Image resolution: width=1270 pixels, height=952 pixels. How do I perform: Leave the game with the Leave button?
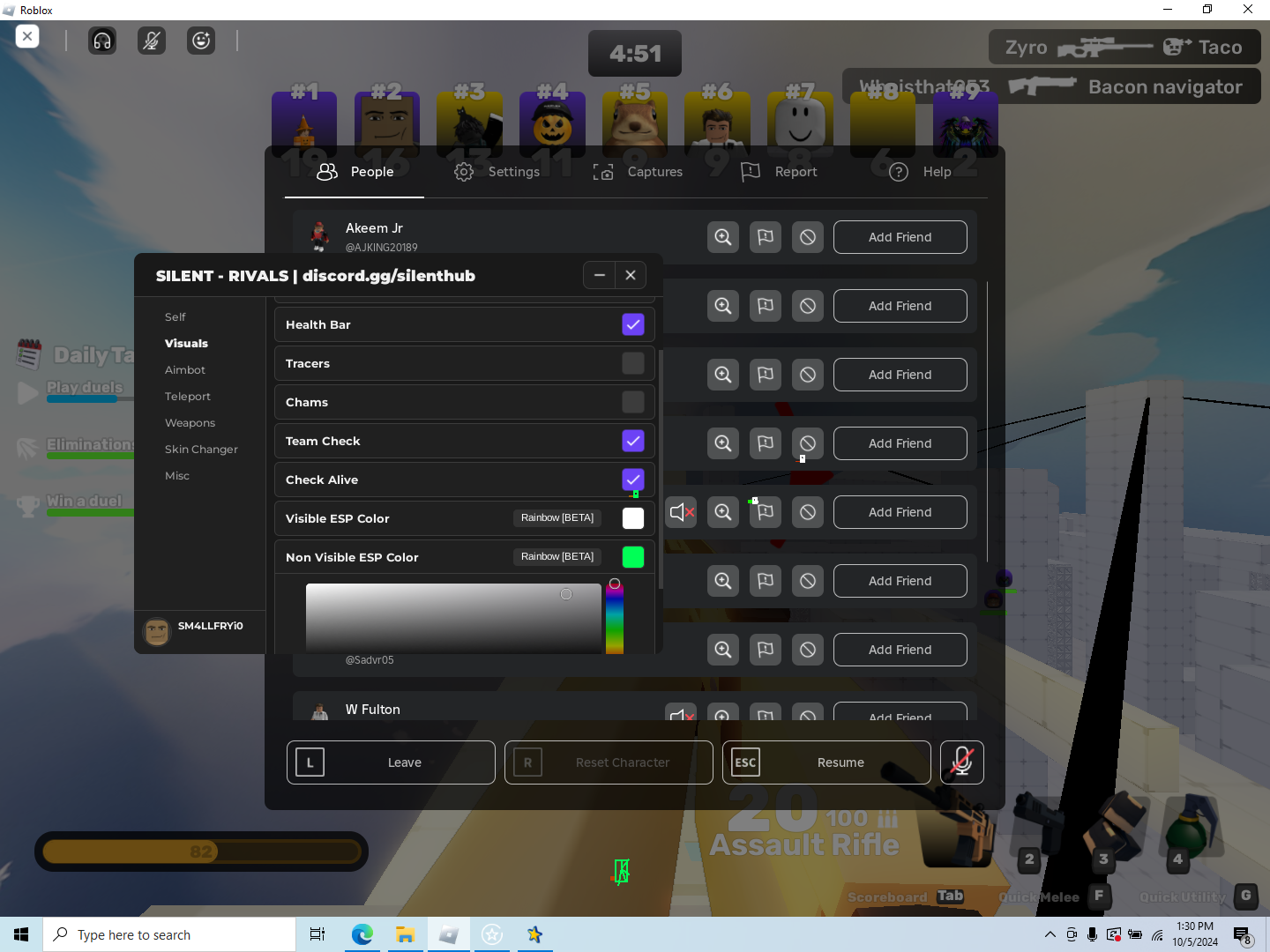tap(391, 762)
